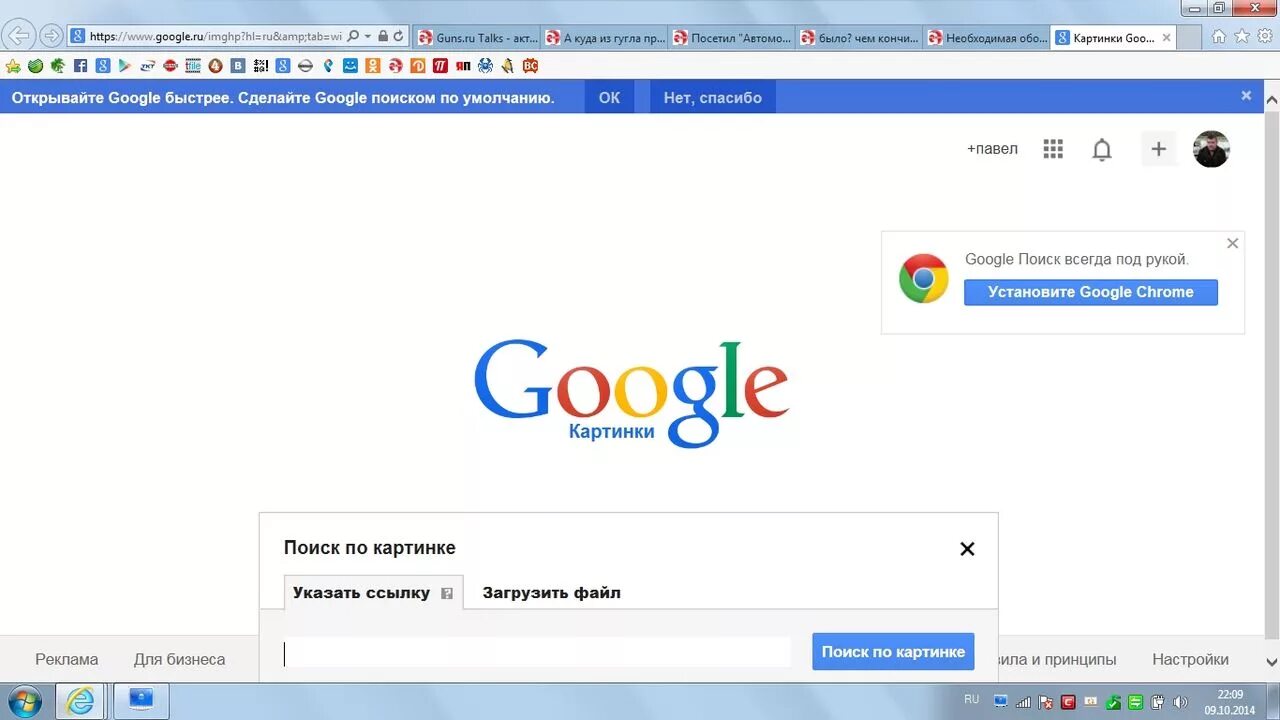Click the security lock icon
The image size is (1280, 720).
[383, 36]
